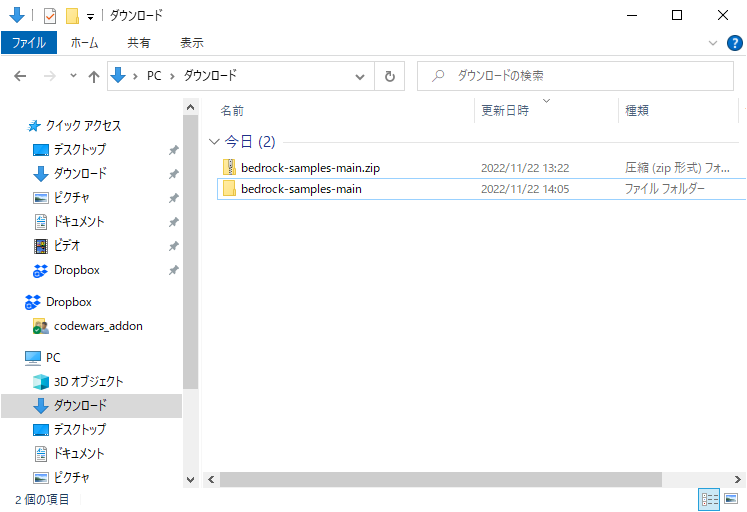
Task: Open ビデオ in navigation pane
Action: tap(67, 246)
